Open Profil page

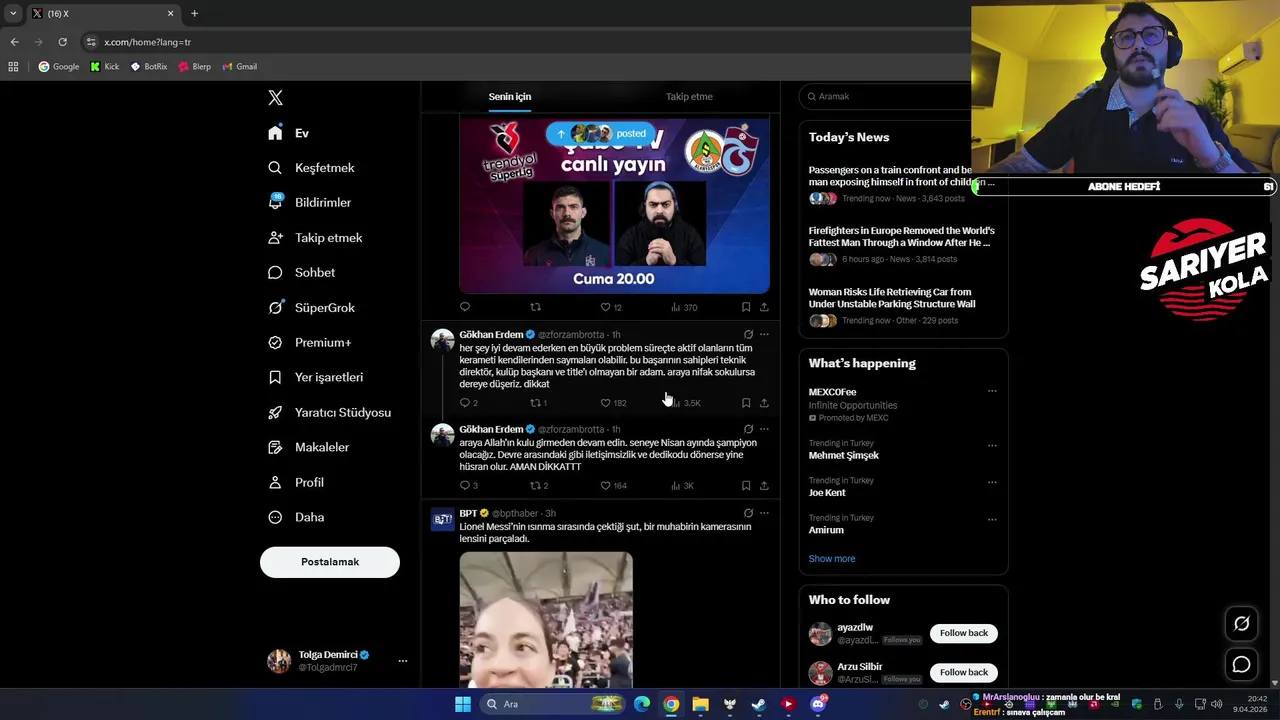[295, 482]
